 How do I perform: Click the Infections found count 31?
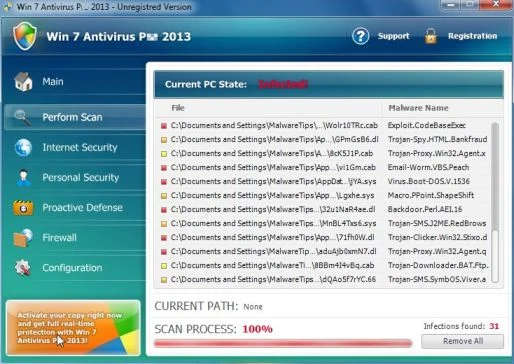494,326
